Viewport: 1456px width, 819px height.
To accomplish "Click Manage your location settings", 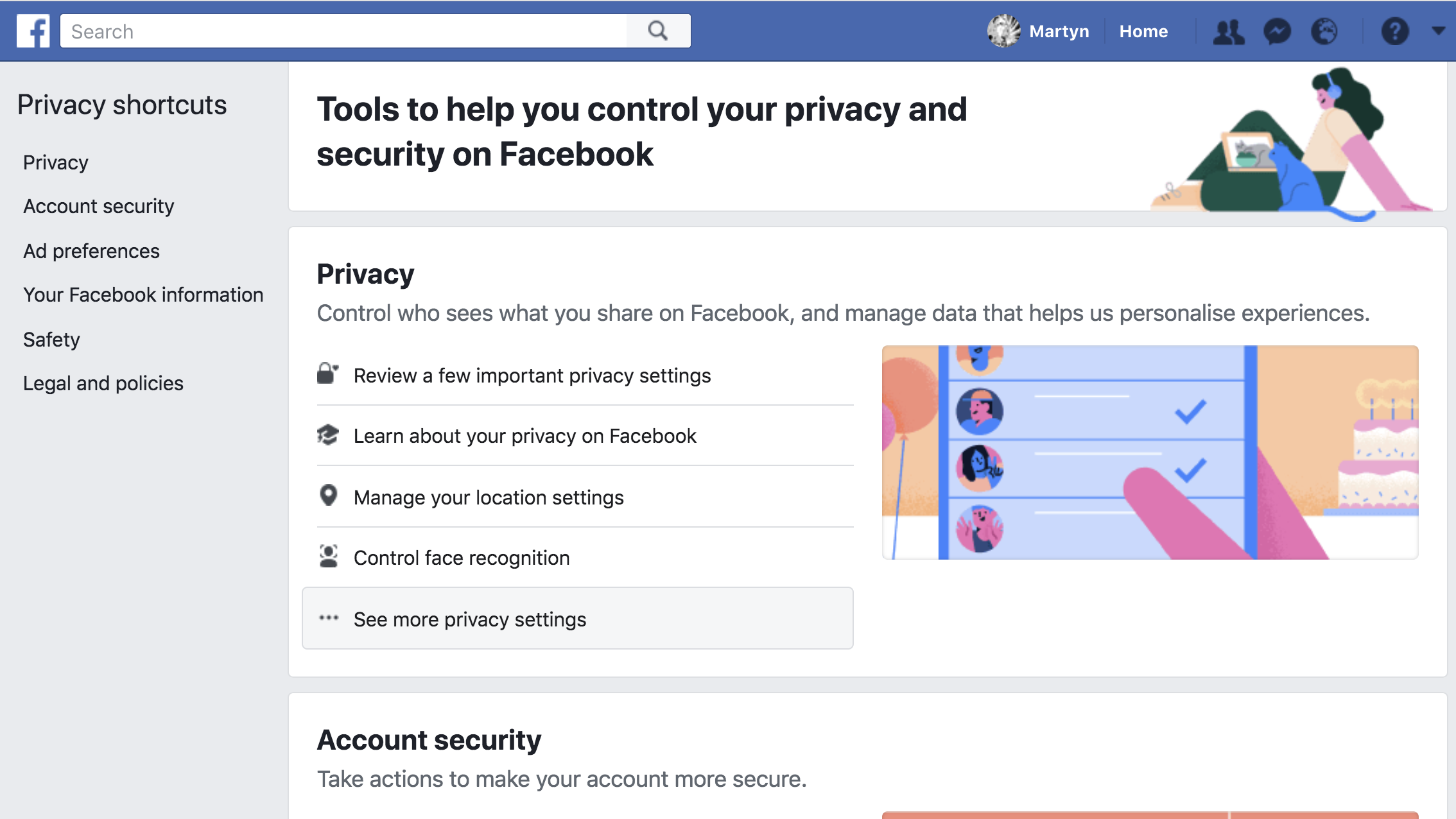I will point(488,497).
